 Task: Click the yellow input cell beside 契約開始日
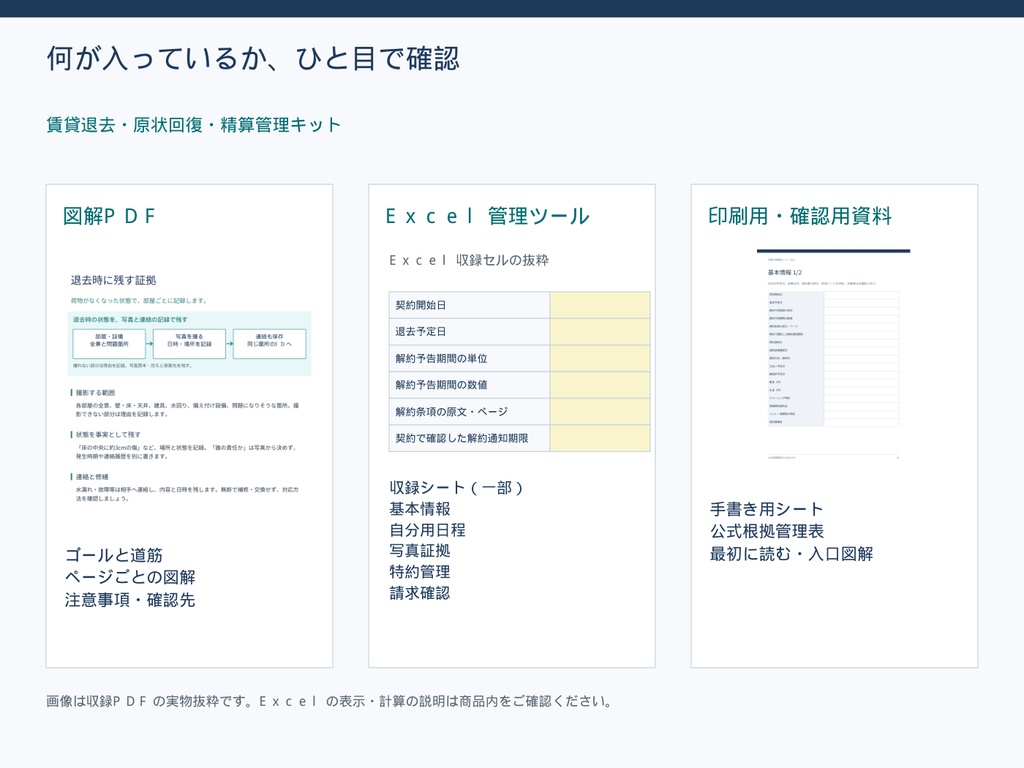point(600,305)
